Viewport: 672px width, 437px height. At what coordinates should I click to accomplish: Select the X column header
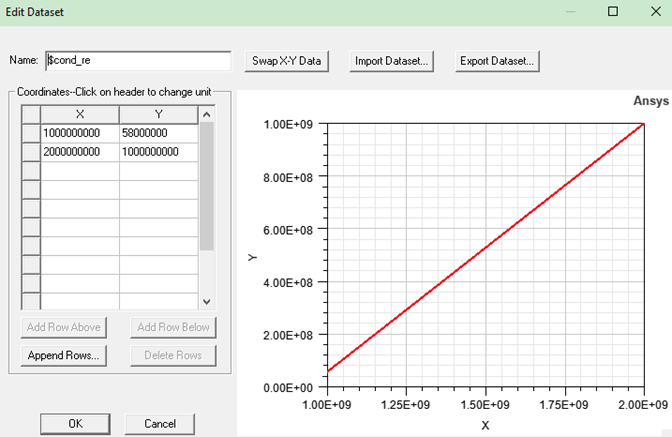[80, 115]
